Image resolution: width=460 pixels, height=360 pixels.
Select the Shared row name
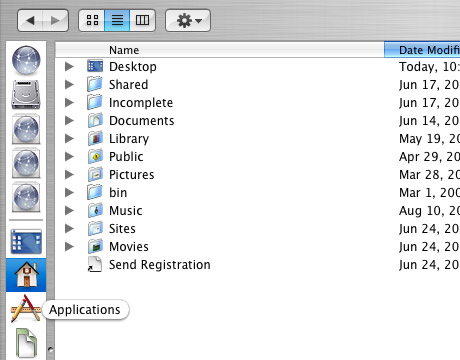[128, 84]
